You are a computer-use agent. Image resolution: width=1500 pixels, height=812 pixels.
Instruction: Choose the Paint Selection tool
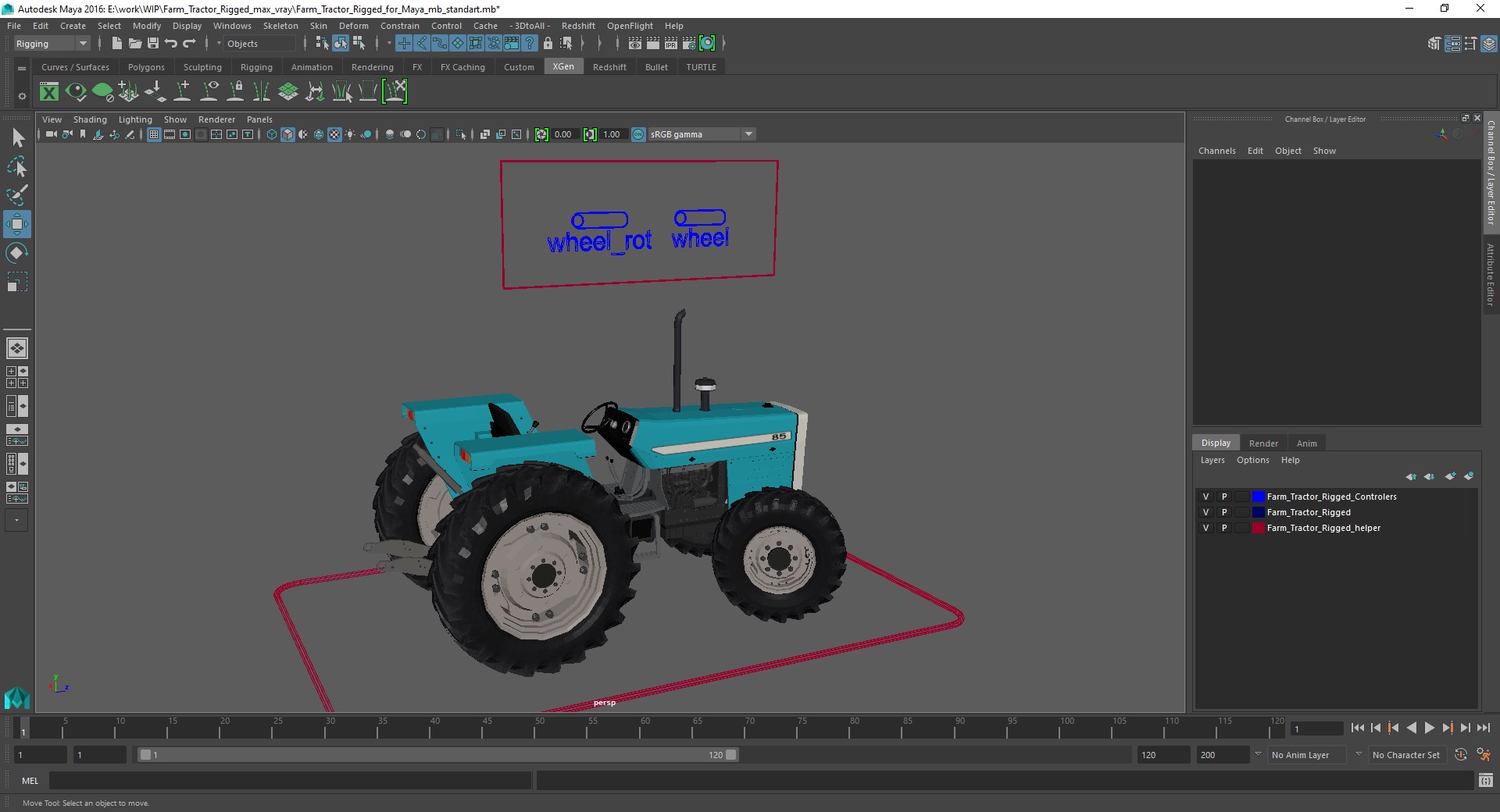(17, 195)
